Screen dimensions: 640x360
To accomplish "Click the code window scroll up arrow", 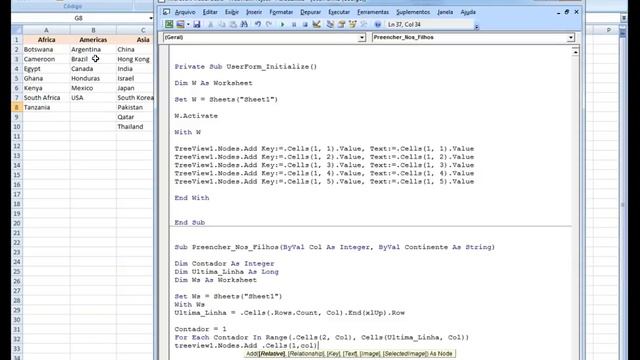I will 575,52.
